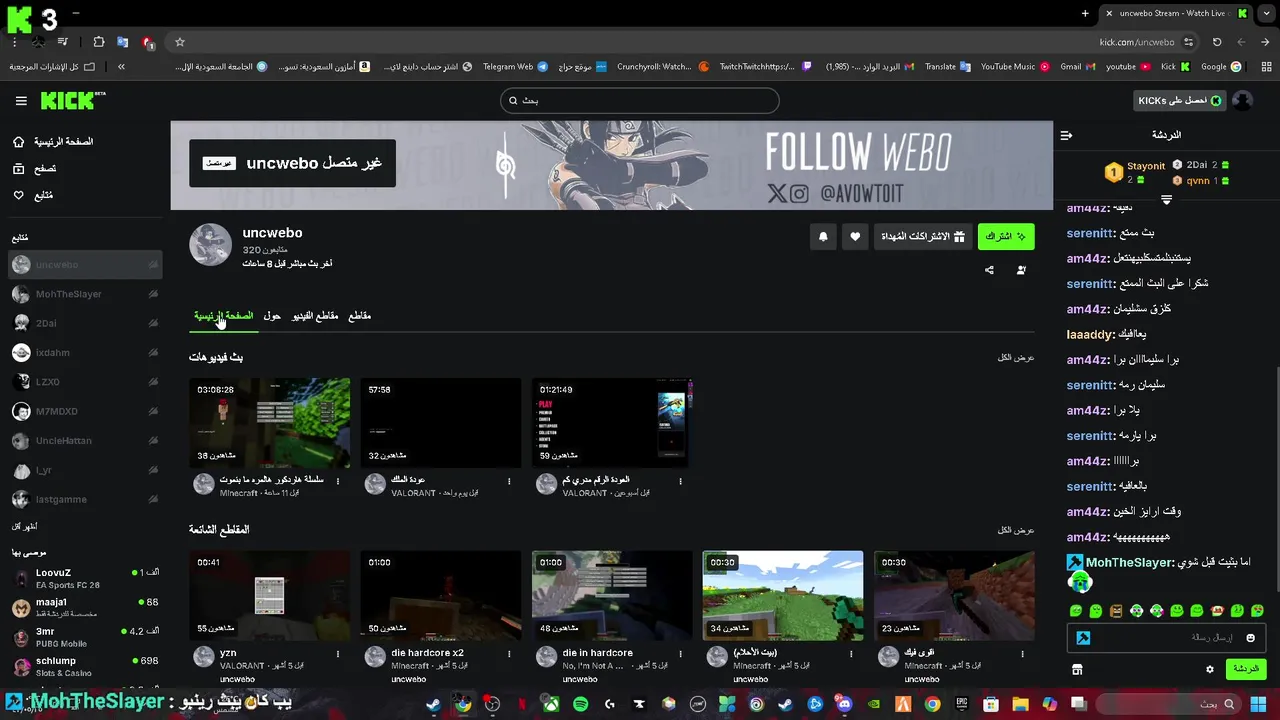Click the Get KICKs button

point(1180,100)
